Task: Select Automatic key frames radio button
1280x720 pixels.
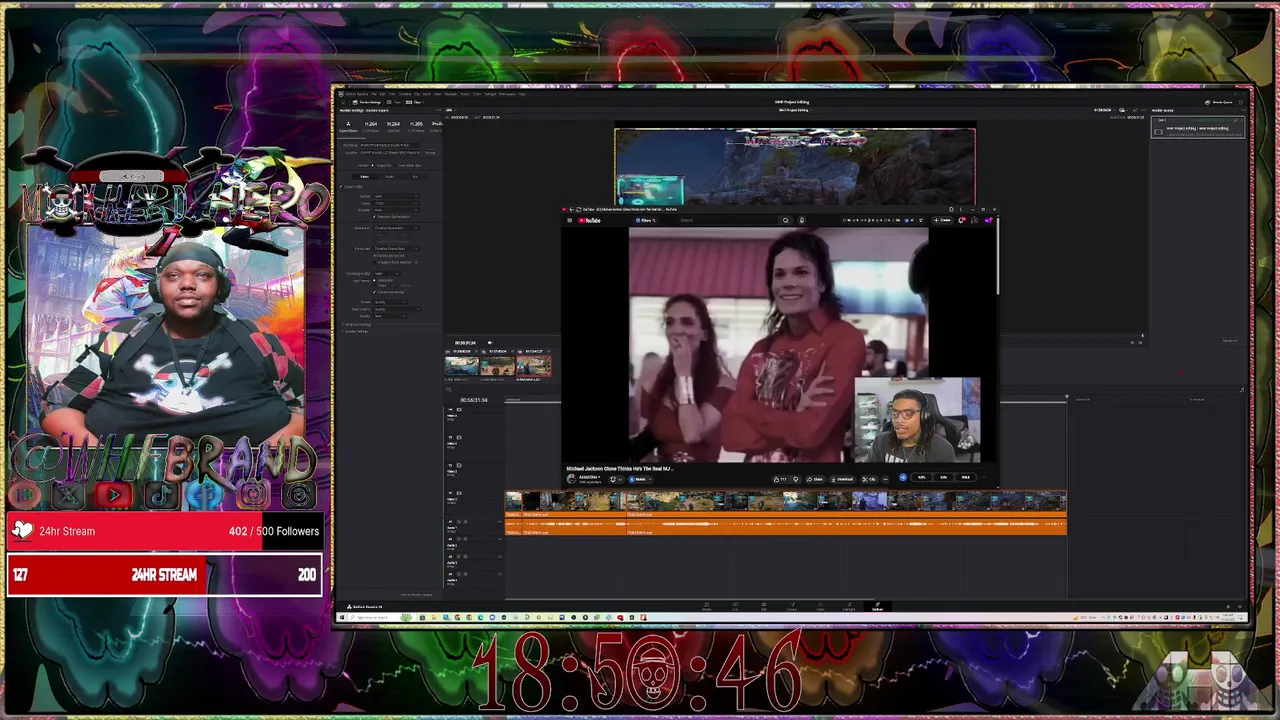Action: tap(374, 280)
